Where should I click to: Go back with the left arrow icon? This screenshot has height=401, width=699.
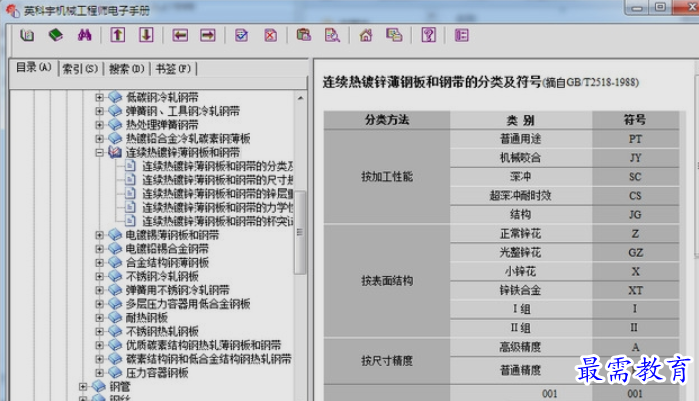[x=180, y=35]
